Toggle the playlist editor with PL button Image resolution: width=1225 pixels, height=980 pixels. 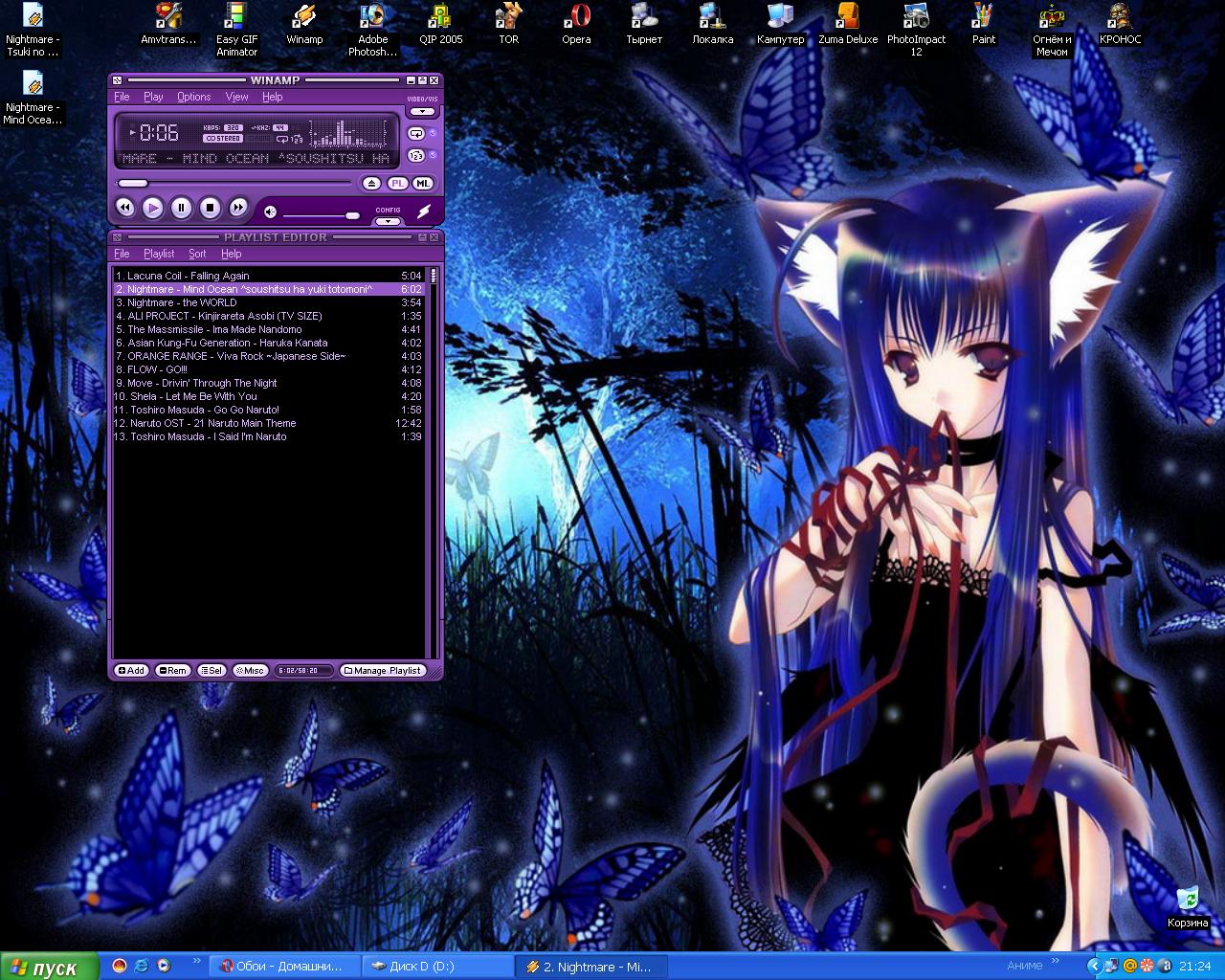click(x=397, y=184)
